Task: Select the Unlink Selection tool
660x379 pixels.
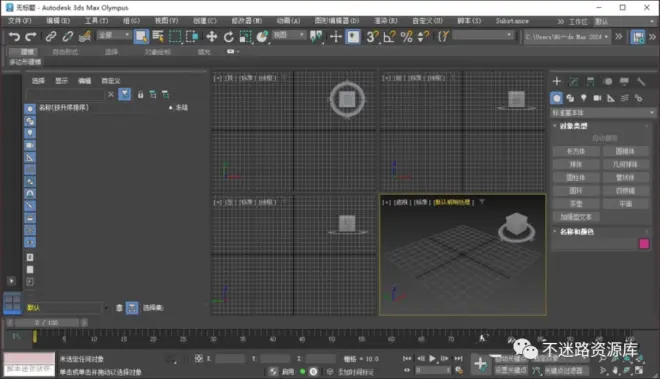Action: pyautogui.click(x=67, y=37)
